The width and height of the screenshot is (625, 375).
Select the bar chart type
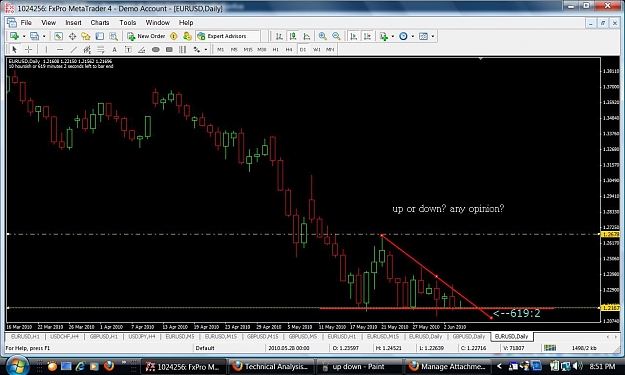(279, 36)
